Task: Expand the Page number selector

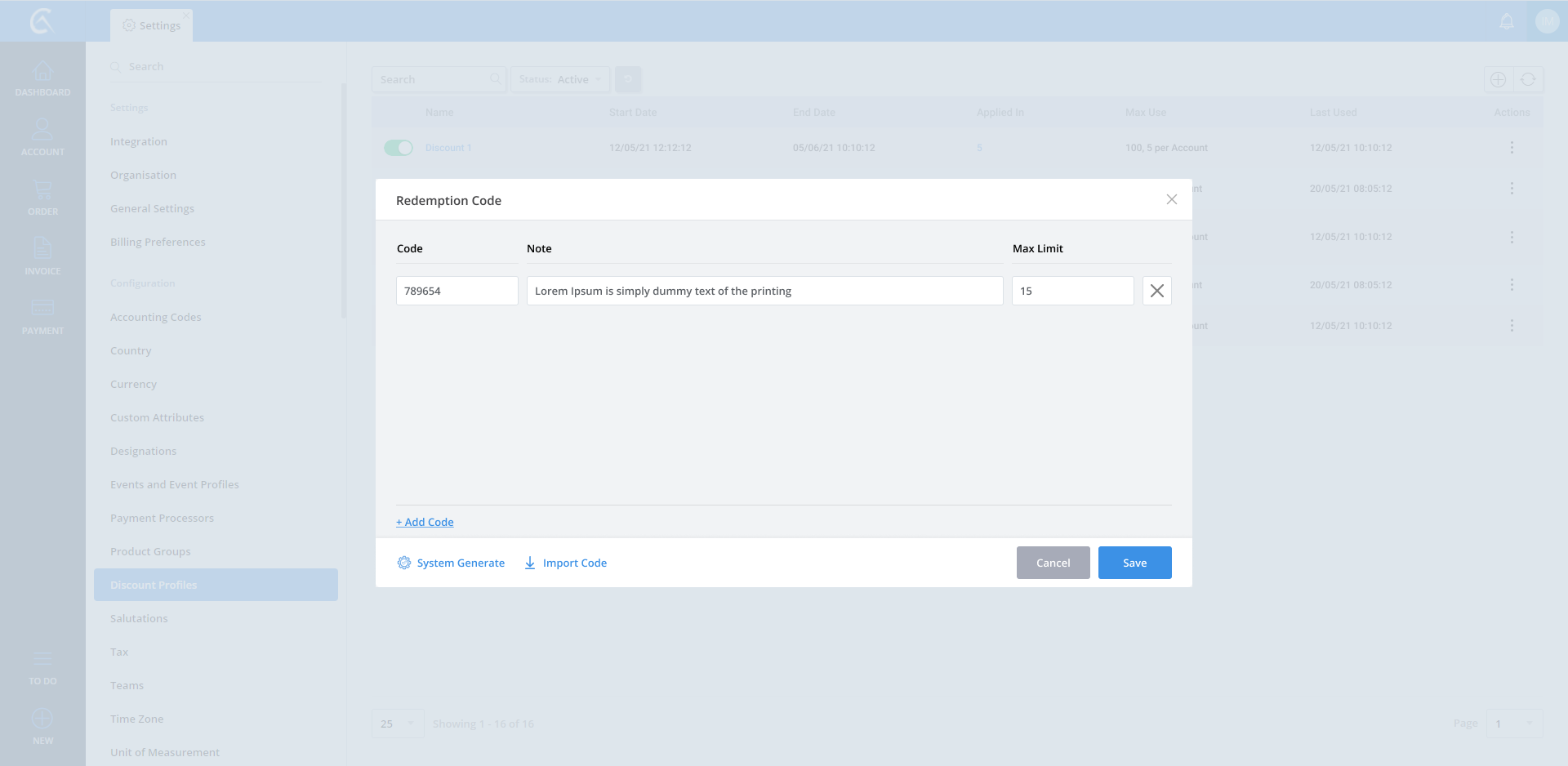Action: (1514, 724)
